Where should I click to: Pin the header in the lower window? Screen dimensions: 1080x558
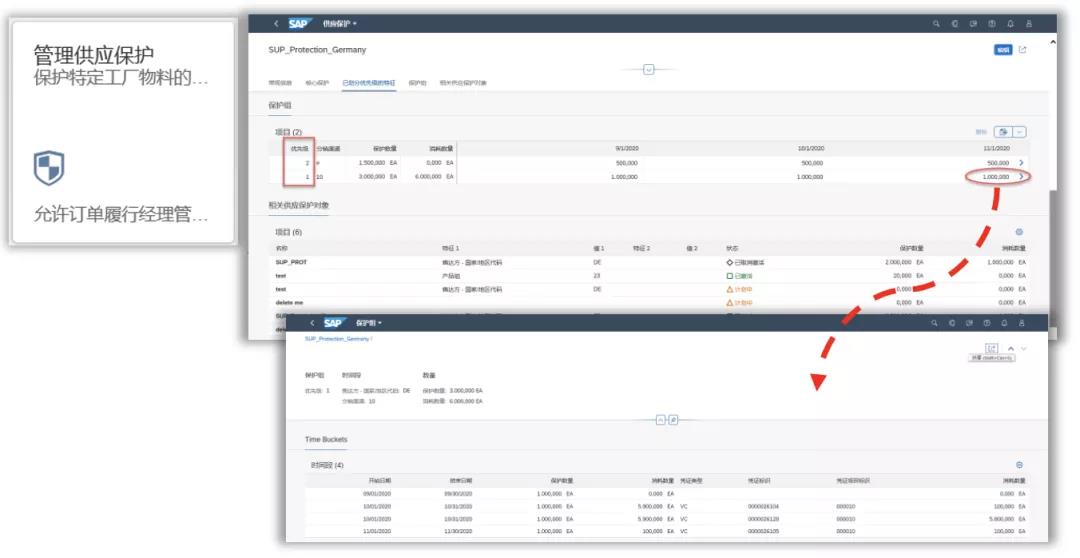pos(674,420)
